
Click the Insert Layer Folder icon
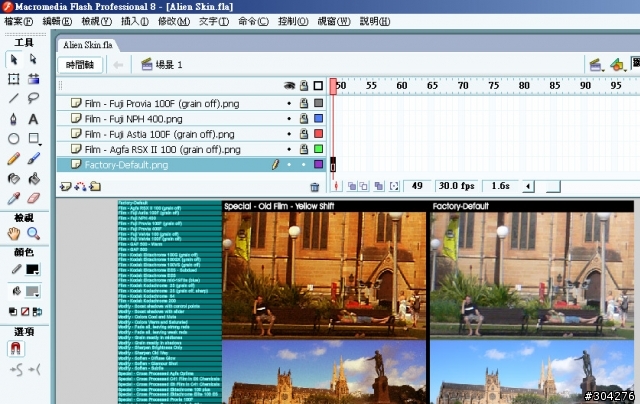point(95,187)
